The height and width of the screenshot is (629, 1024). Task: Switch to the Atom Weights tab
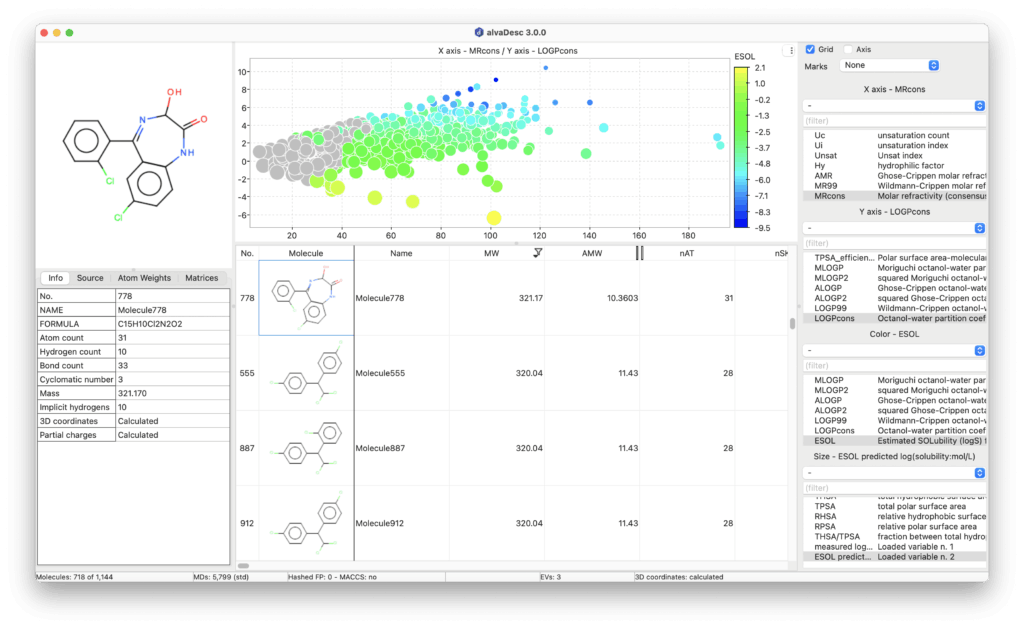(x=145, y=278)
